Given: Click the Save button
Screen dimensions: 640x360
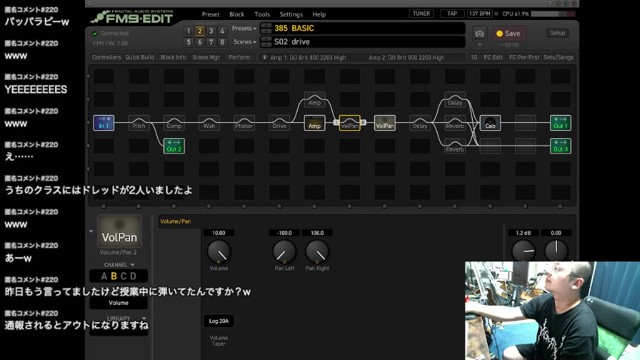Looking at the screenshot, I should (509, 33).
